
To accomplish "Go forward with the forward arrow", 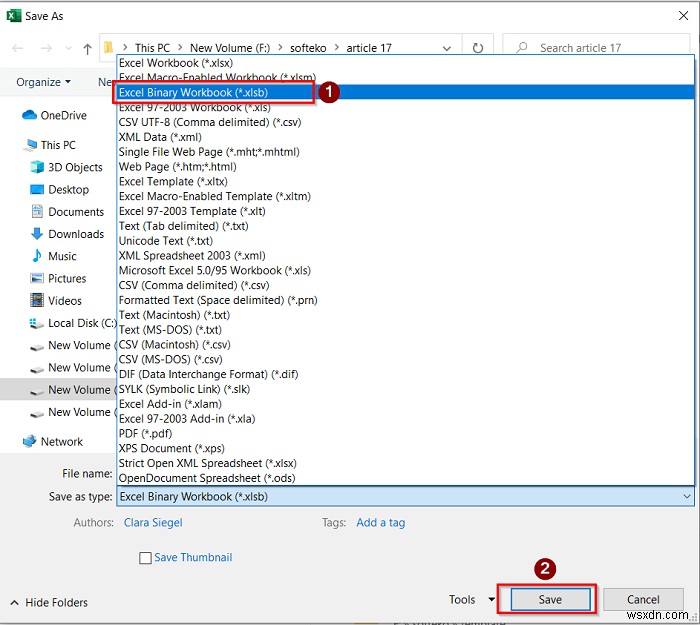I will point(46,48).
